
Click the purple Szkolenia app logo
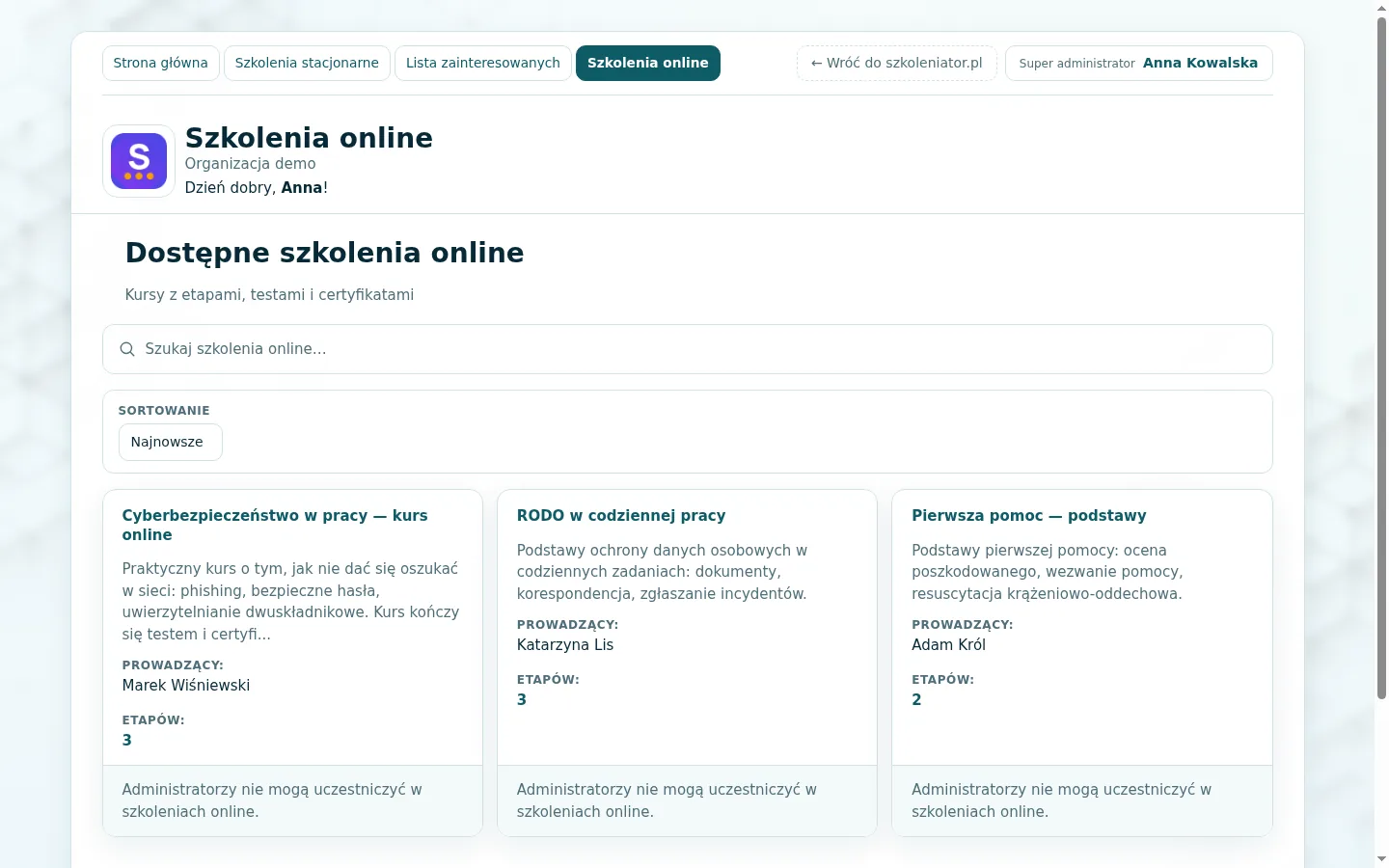click(139, 161)
